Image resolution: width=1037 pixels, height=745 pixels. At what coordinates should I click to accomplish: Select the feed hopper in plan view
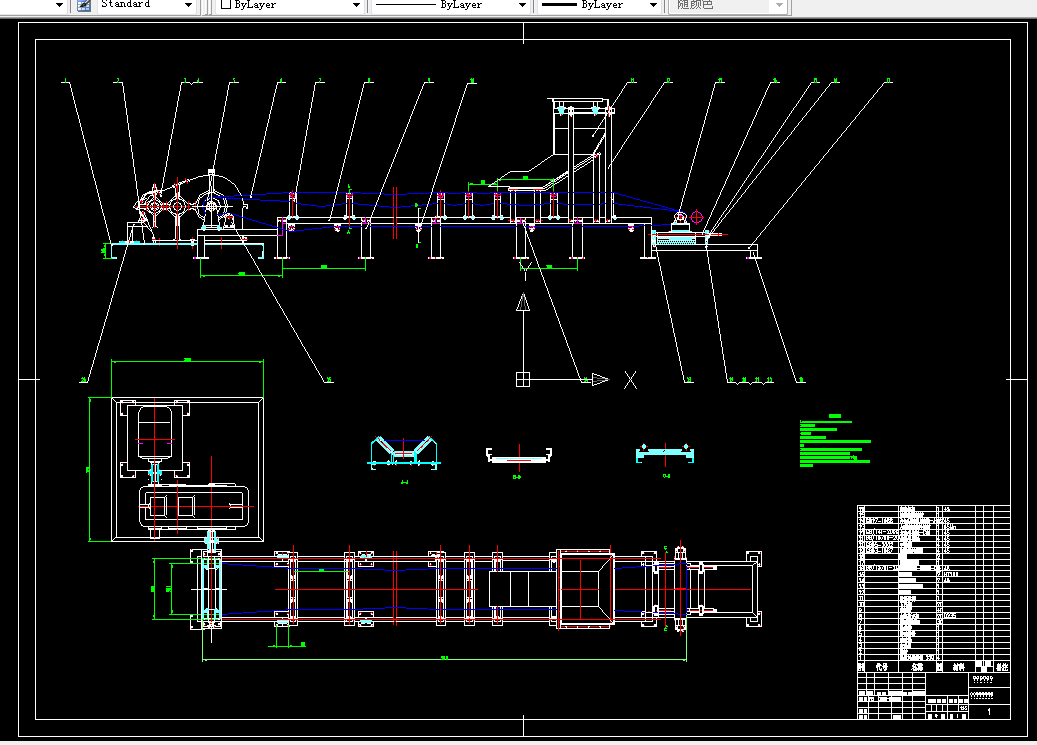pyautogui.click(x=585, y=588)
